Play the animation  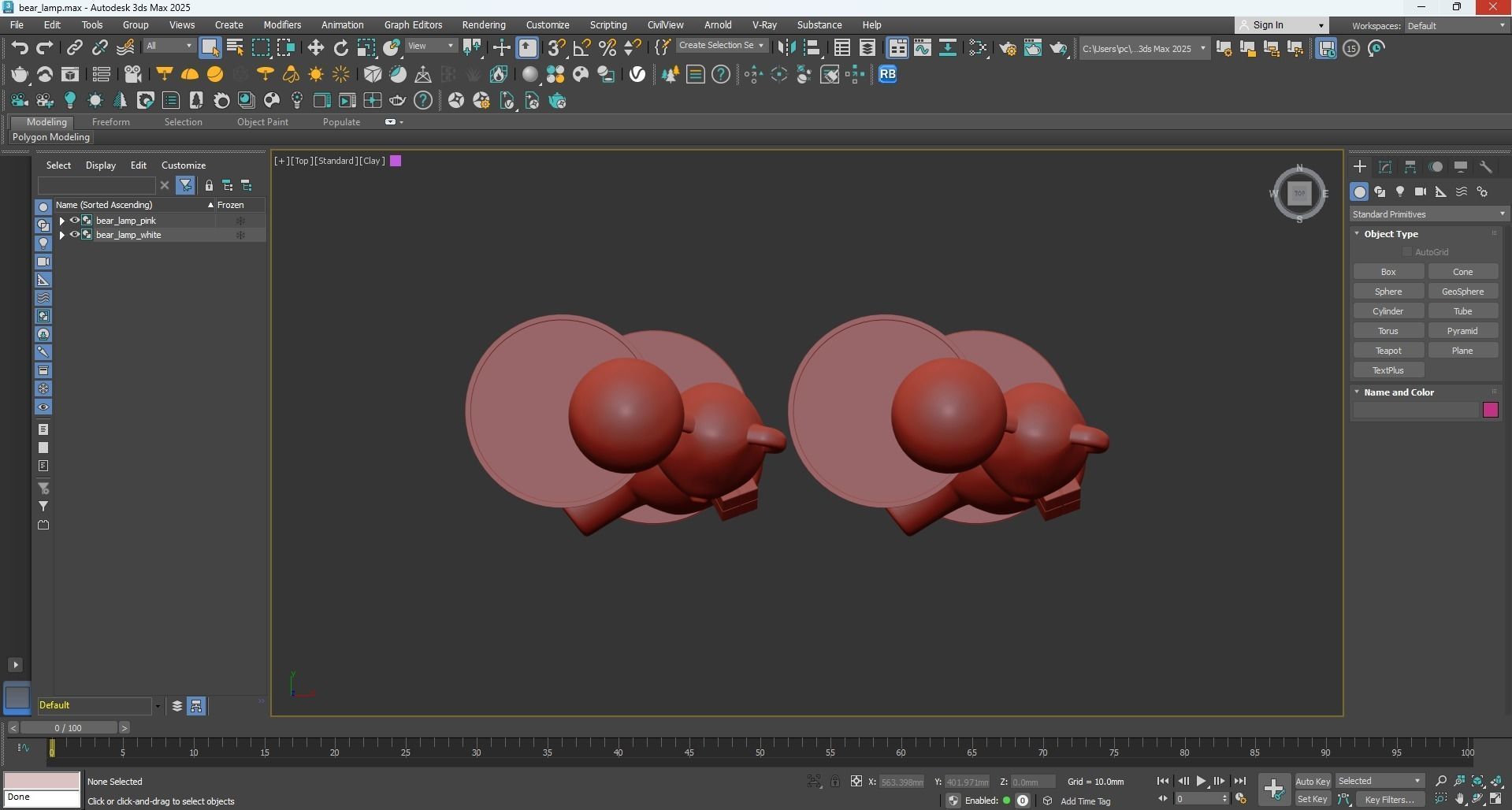1202,782
